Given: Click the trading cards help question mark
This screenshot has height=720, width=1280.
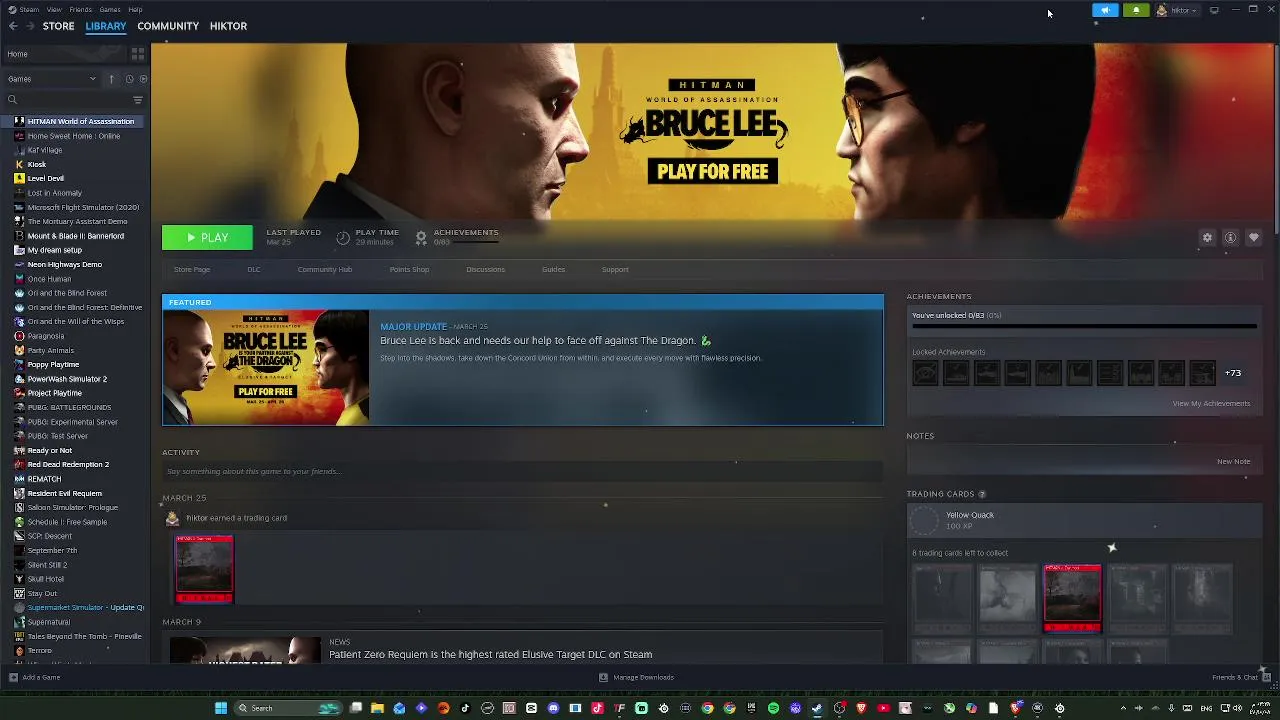Looking at the screenshot, I should [982, 494].
